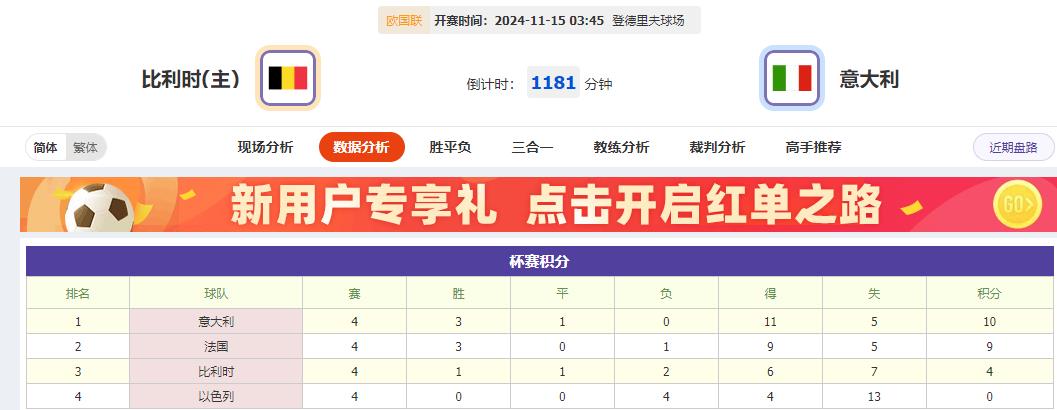Viewport: 1057px width, 410px height.
Task: Open the 现场分析 tab
Action: pos(265,147)
